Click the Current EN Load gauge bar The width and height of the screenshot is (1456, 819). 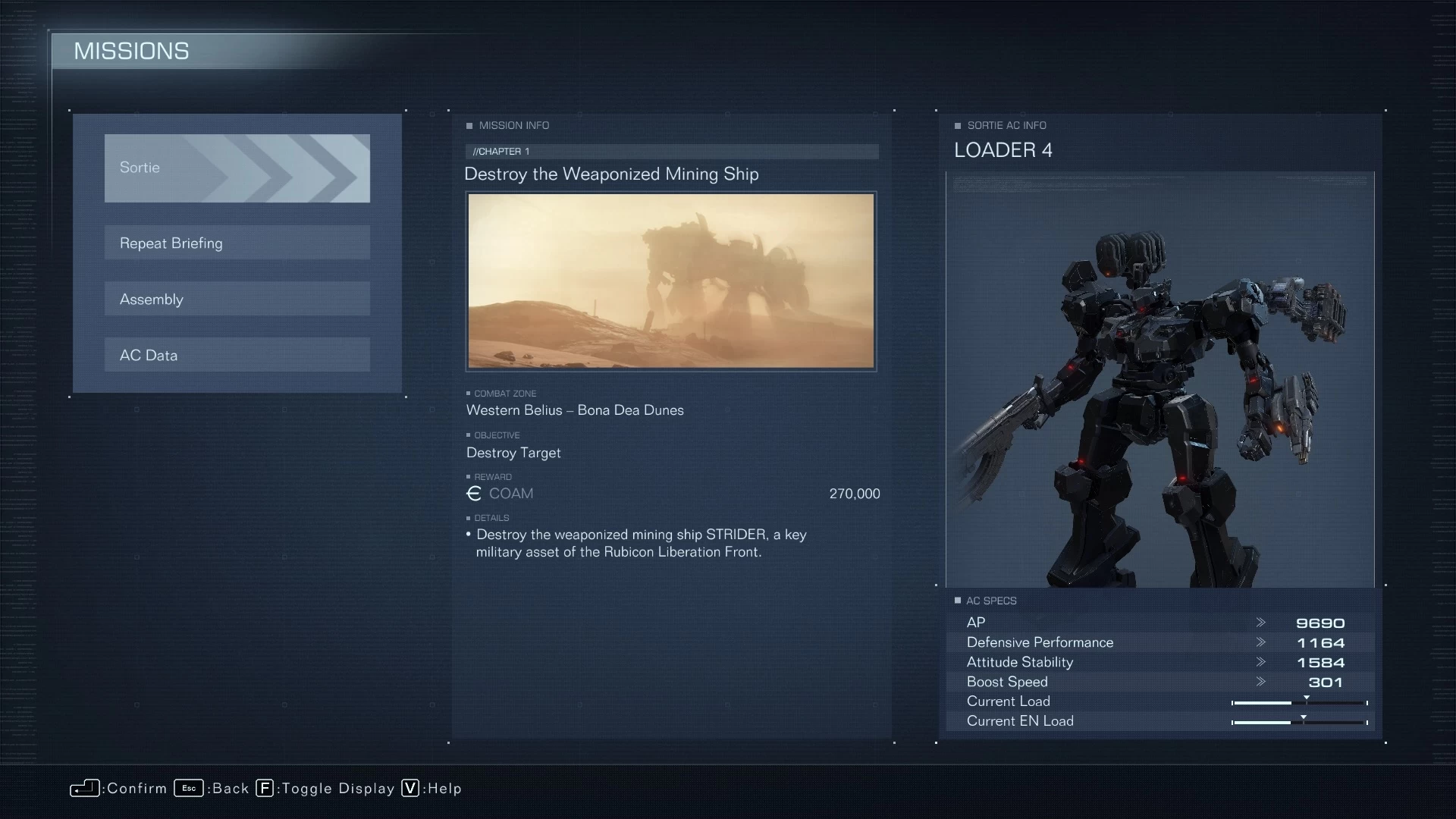1300,722
